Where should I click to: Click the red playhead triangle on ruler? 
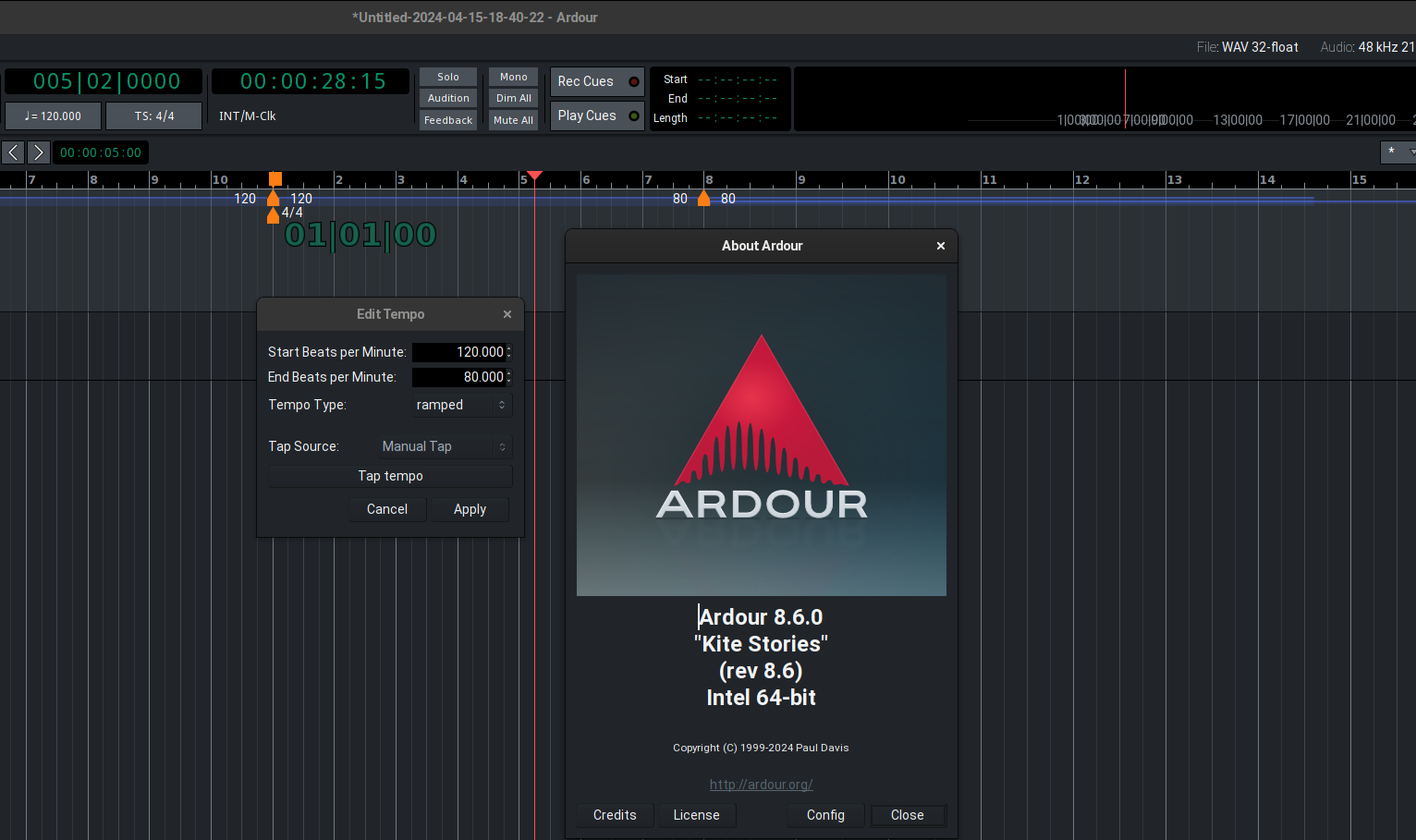point(534,176)
